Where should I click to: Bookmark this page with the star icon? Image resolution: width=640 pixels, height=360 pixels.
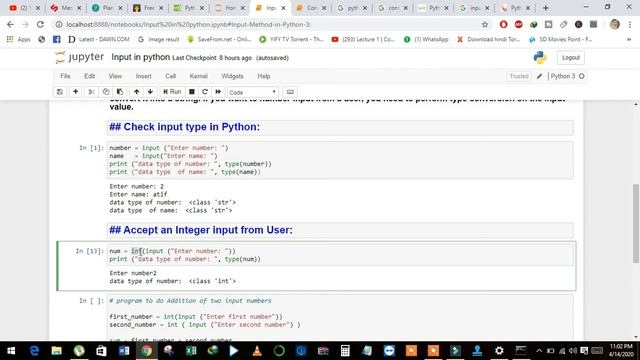(x=484, y=24)
